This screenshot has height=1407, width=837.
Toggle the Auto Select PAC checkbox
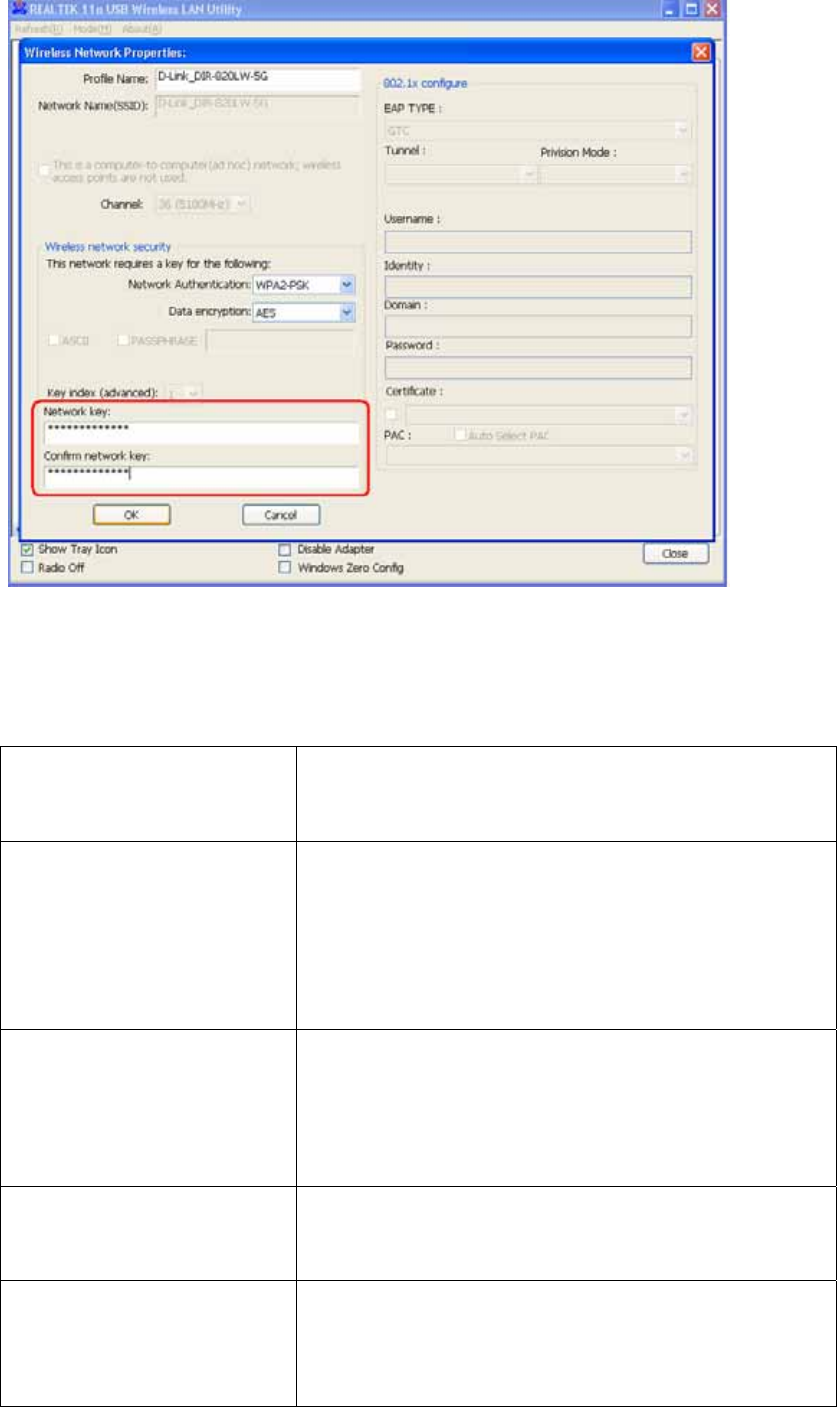coord(461,435)
